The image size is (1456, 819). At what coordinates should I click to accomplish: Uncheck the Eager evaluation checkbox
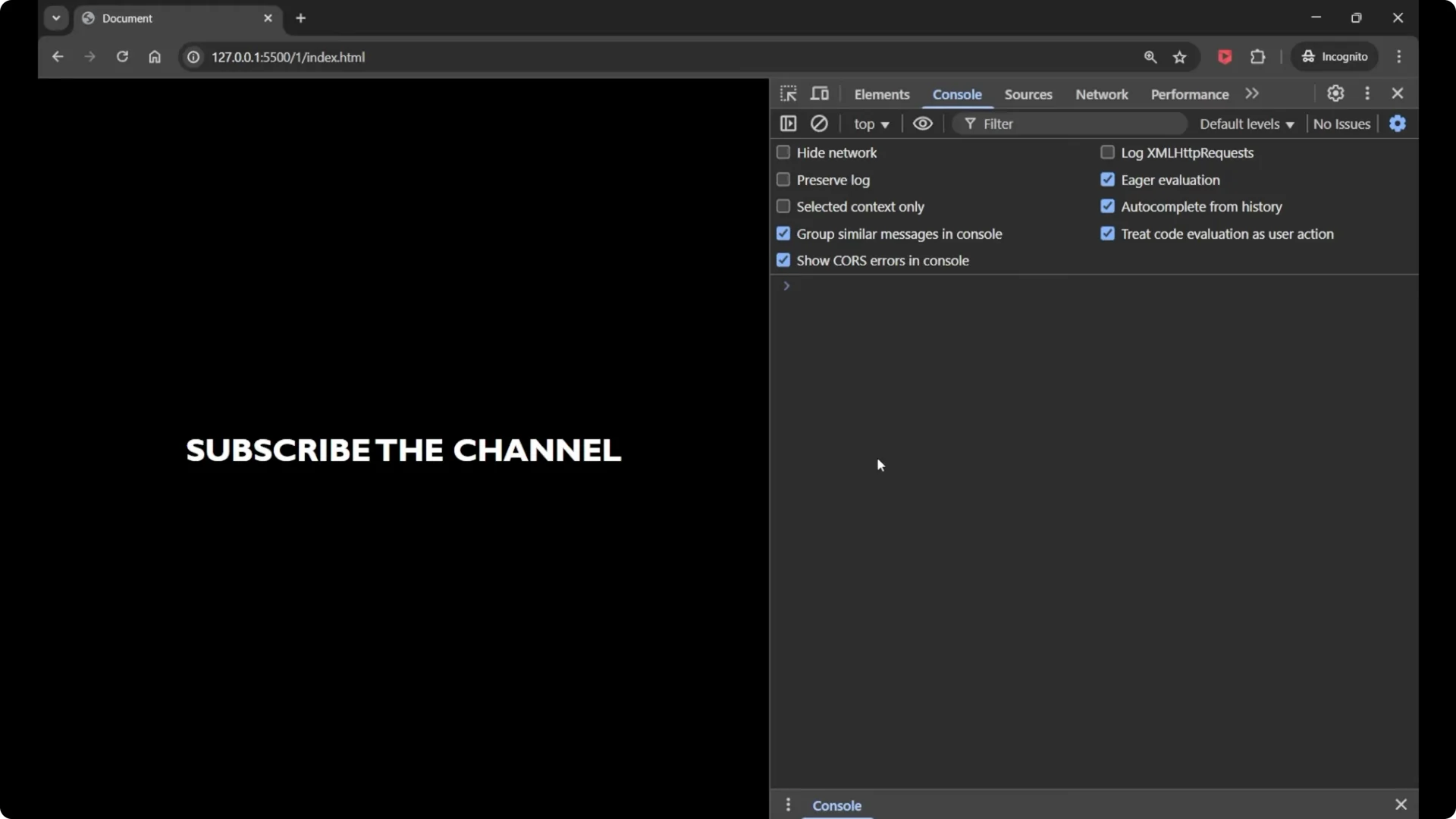coord(1107,180)
